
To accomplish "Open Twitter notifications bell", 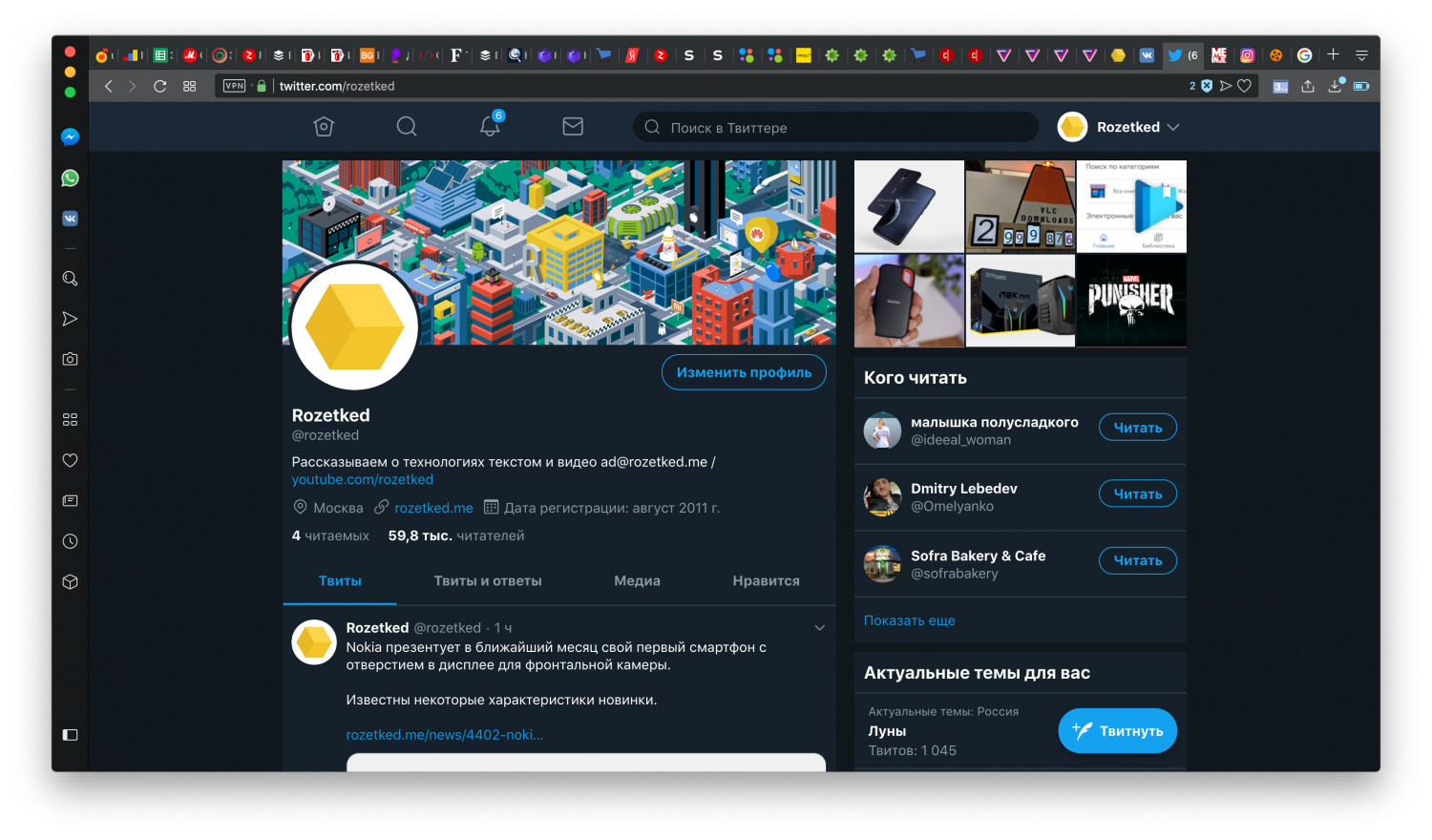I will click(491, 125).
